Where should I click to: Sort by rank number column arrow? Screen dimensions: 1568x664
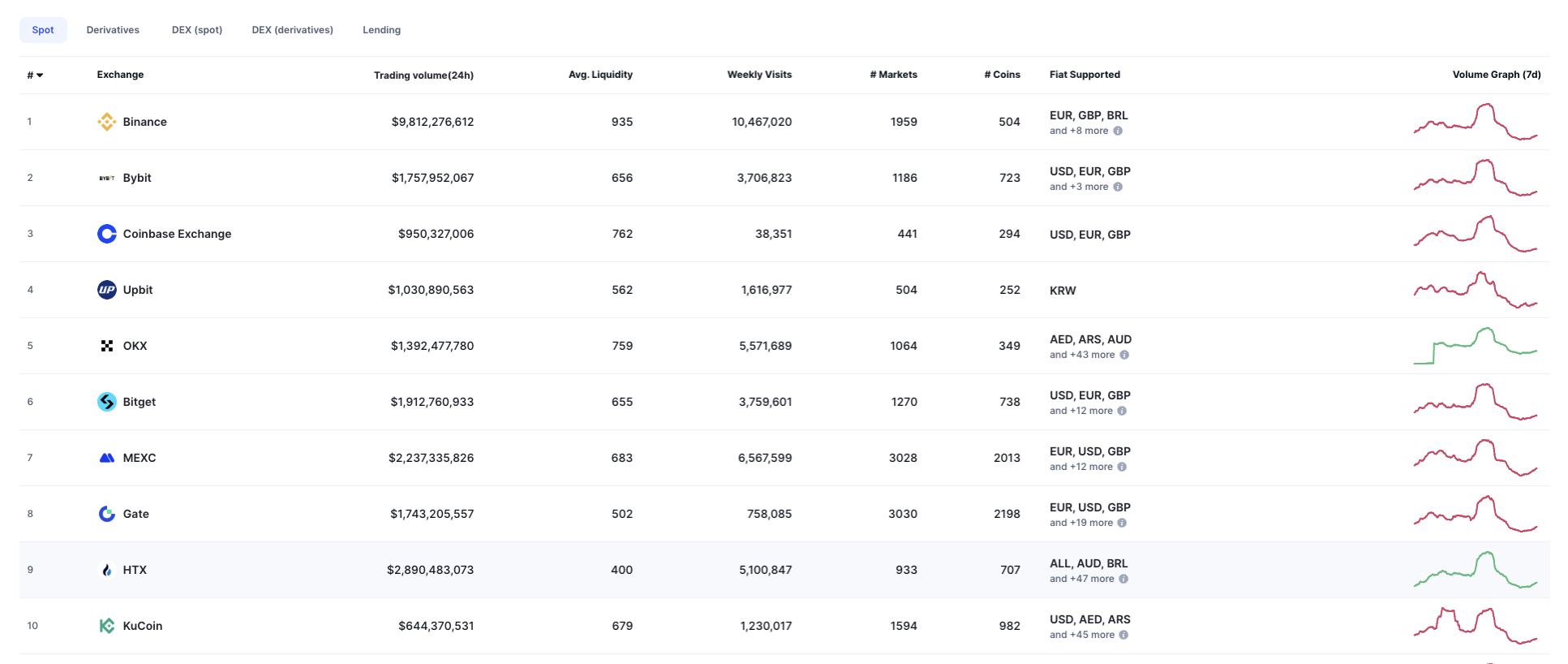(40, 75)
